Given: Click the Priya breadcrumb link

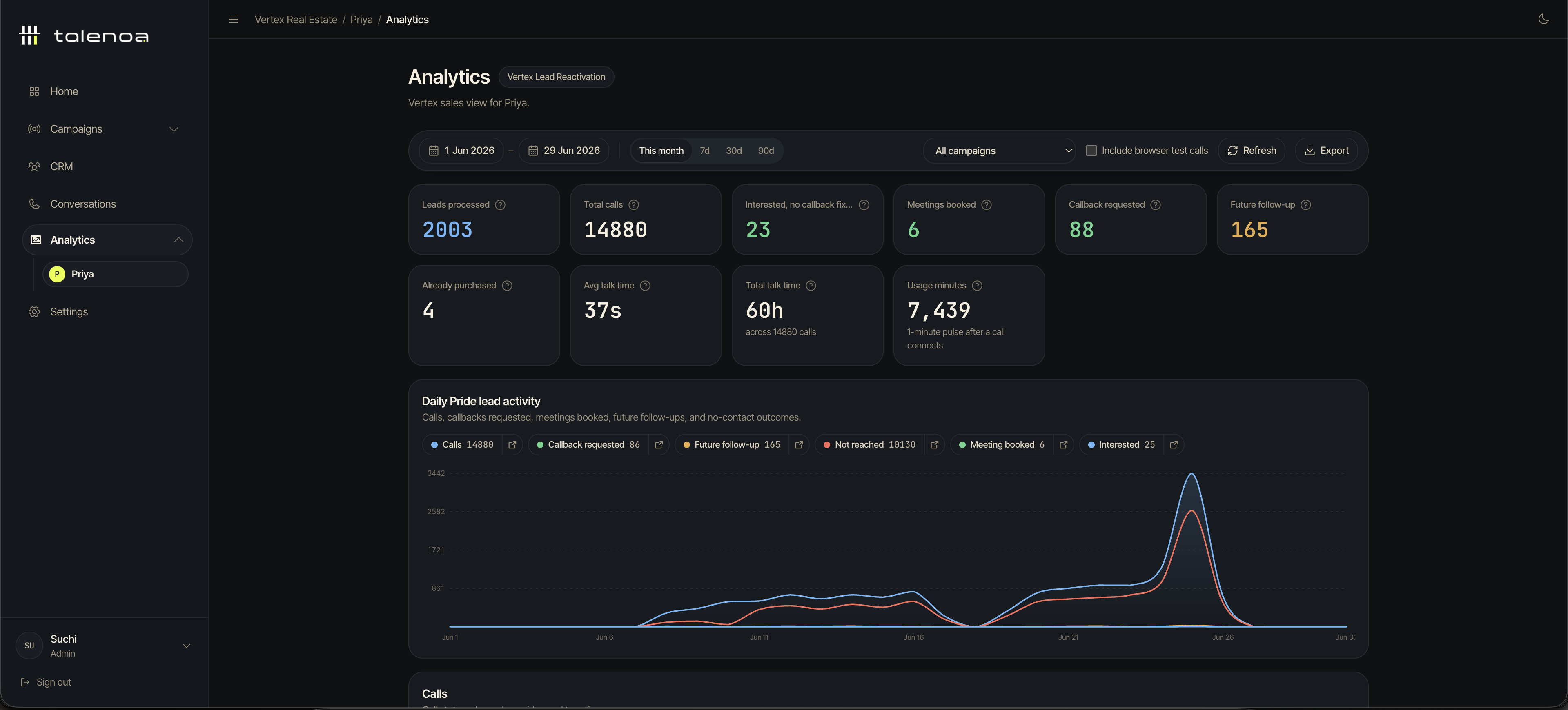Looking at the screenshot, I should point(361,20).
